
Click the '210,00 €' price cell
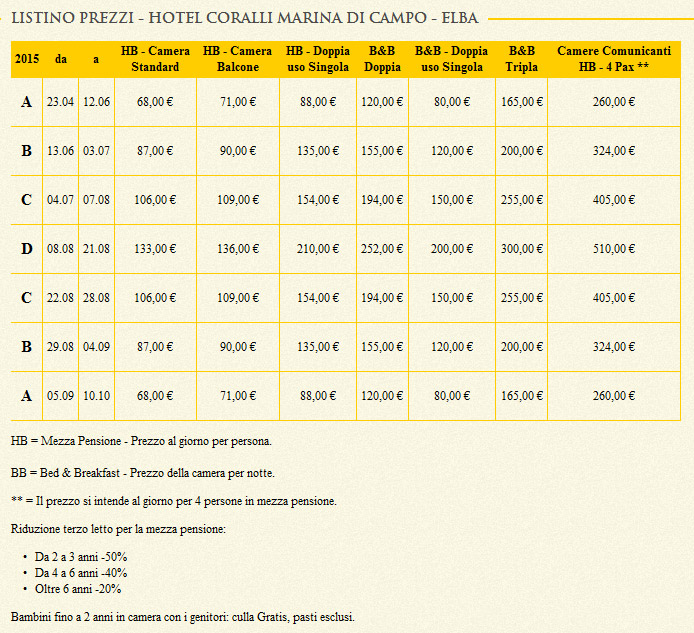point(318,249)
